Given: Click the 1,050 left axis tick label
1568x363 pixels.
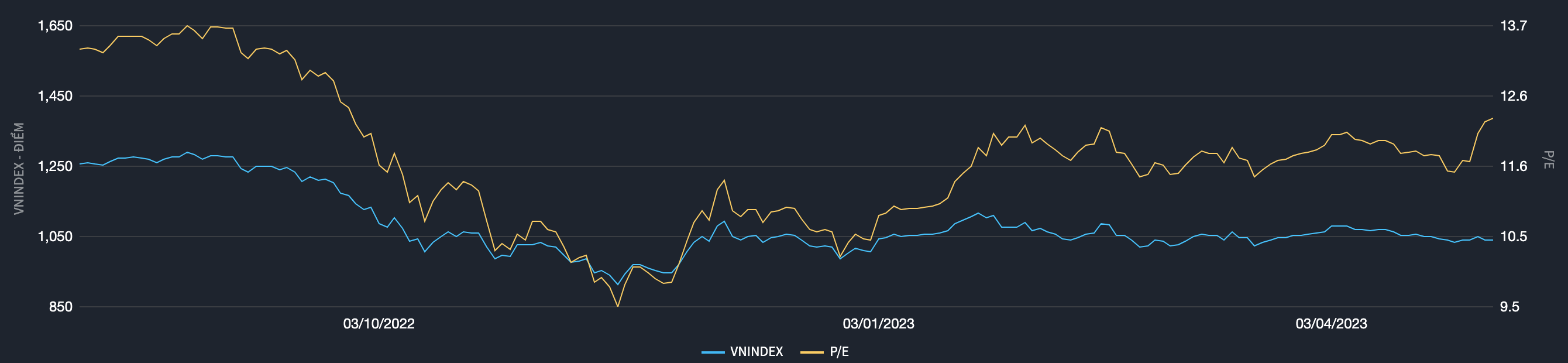Looking at the screenshot, I should [x=55, y=237].
